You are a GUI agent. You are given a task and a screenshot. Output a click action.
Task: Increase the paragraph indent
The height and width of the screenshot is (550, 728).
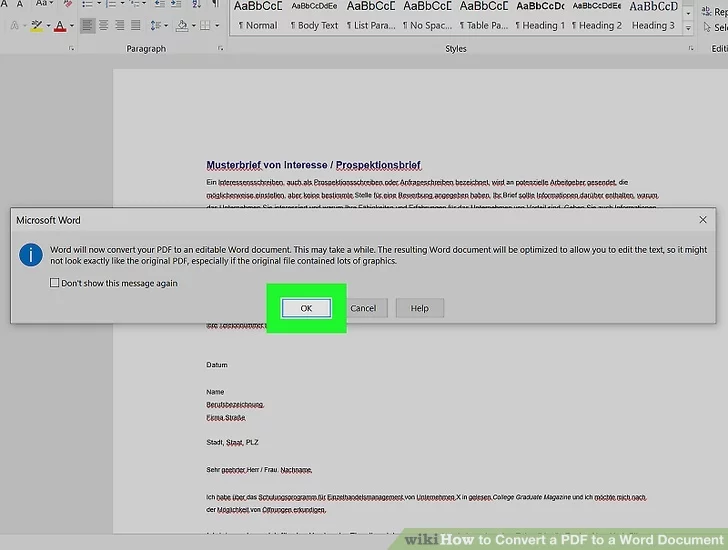pos(176,4)
